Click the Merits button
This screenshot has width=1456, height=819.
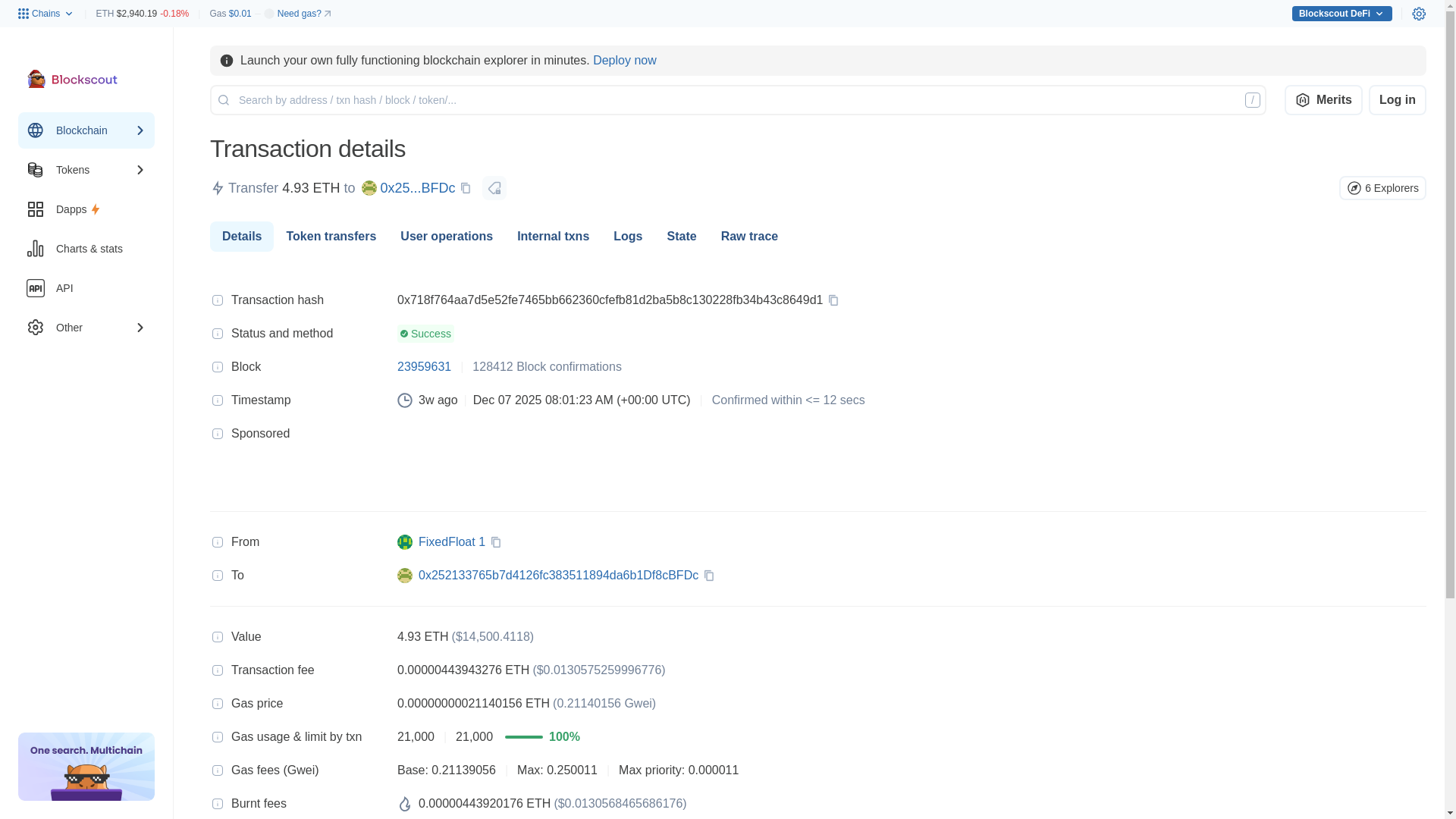[x=1323, y=100]
